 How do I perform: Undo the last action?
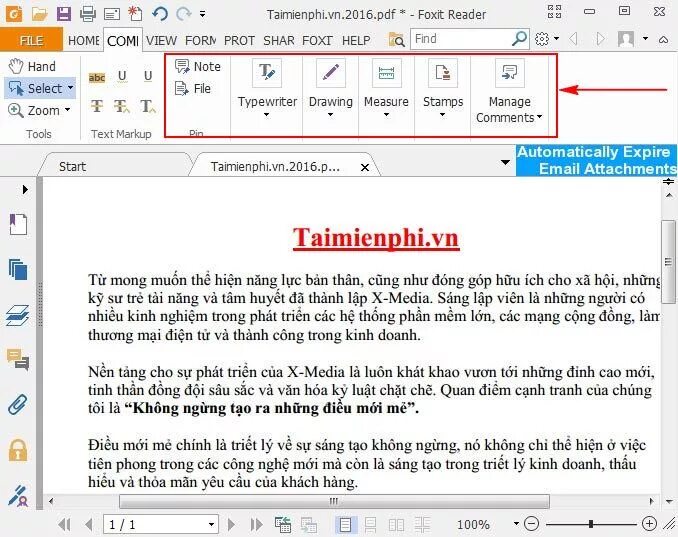(160, 14)
